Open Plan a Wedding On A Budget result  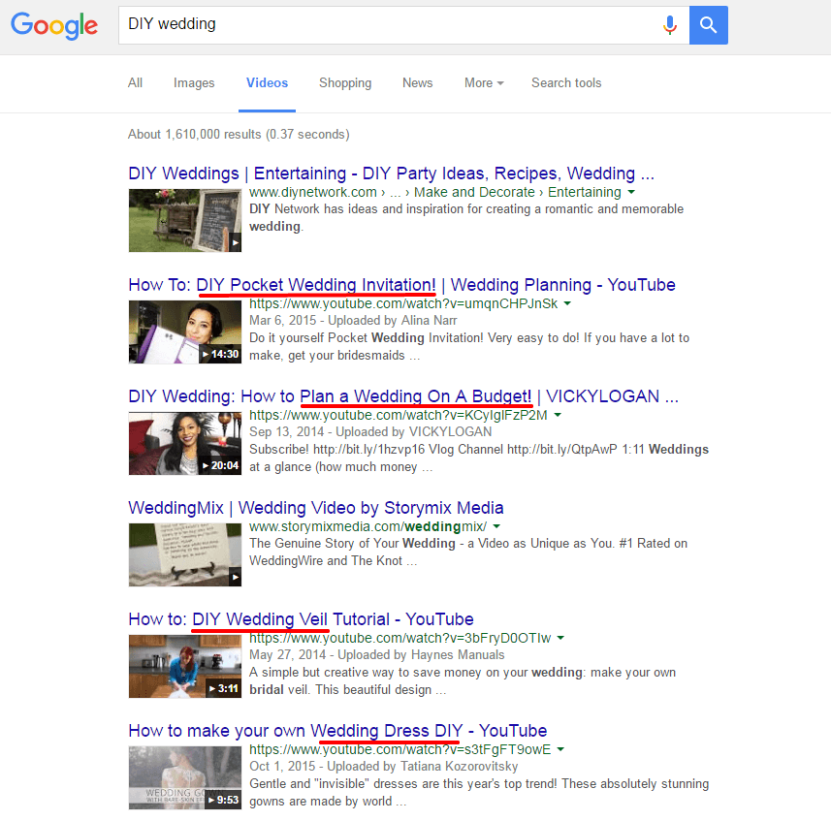[x=403, y=396]
